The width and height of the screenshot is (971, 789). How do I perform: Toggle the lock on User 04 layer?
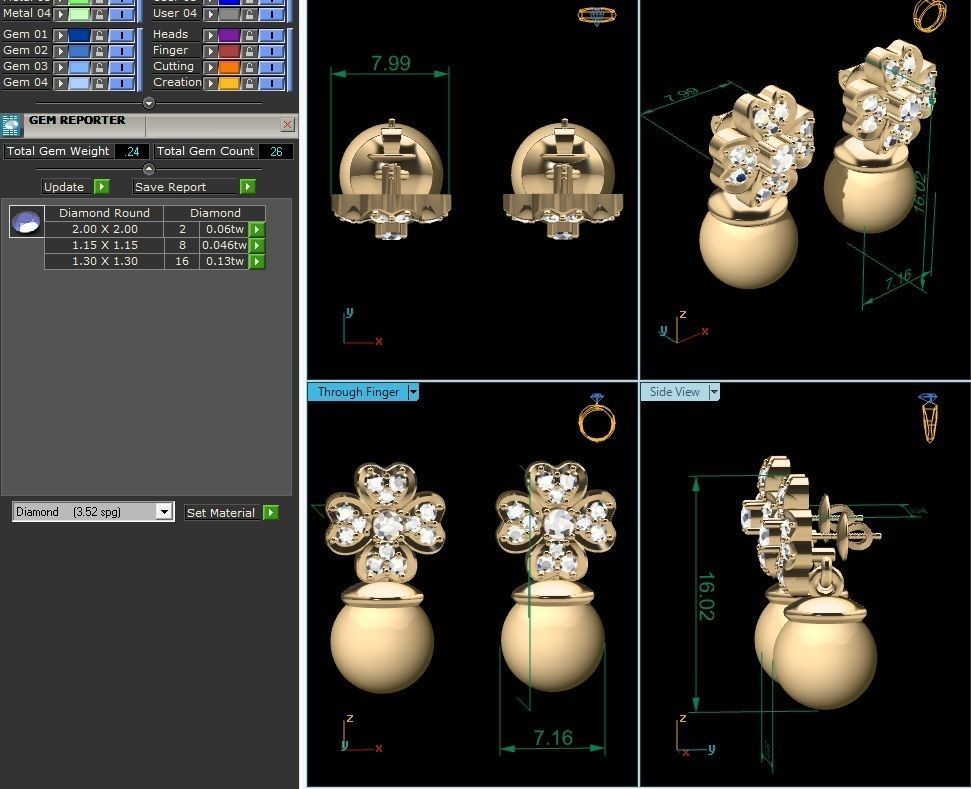click(x=249, y=14)
